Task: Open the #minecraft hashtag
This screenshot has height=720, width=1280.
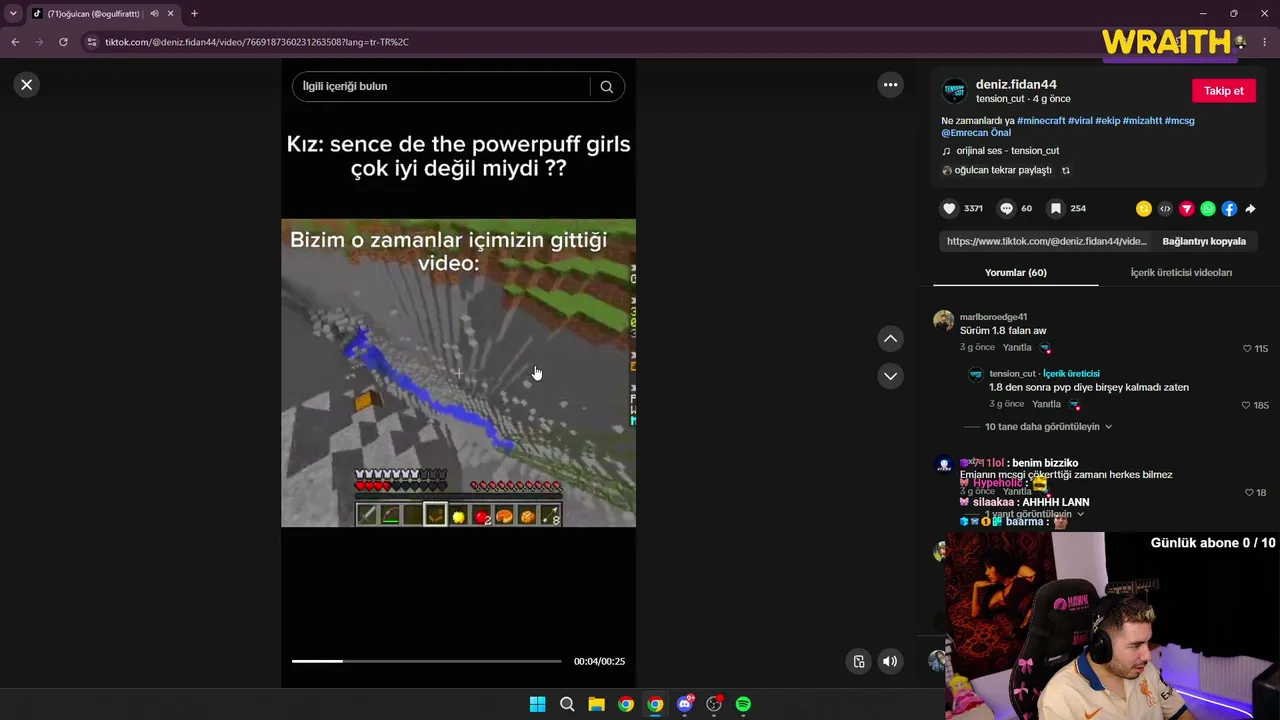Action: (1041, 121)
